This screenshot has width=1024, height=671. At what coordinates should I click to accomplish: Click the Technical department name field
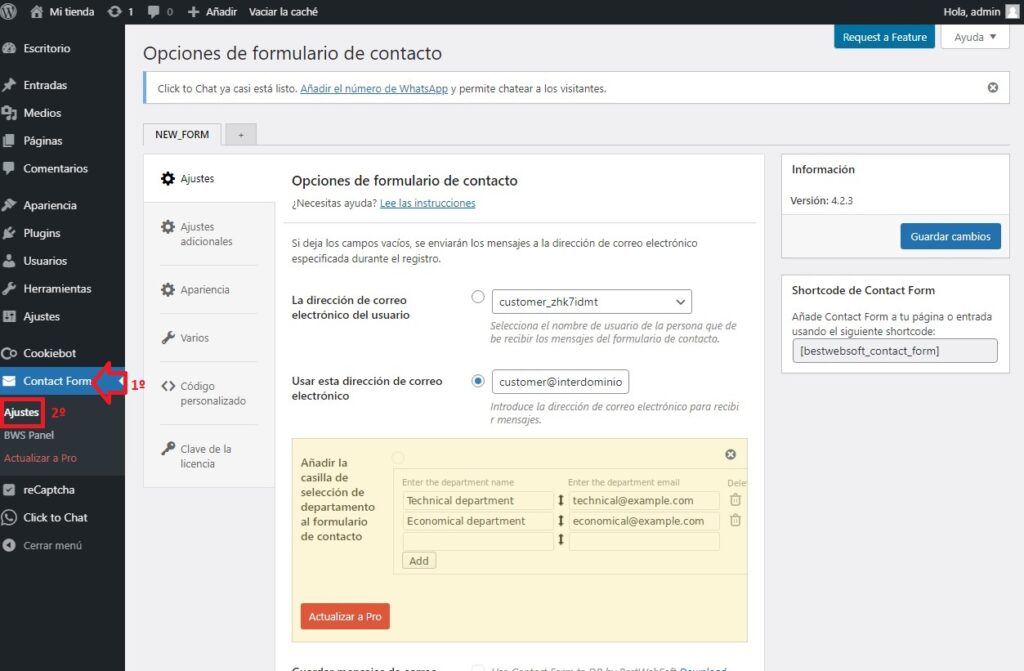[478, 500]
